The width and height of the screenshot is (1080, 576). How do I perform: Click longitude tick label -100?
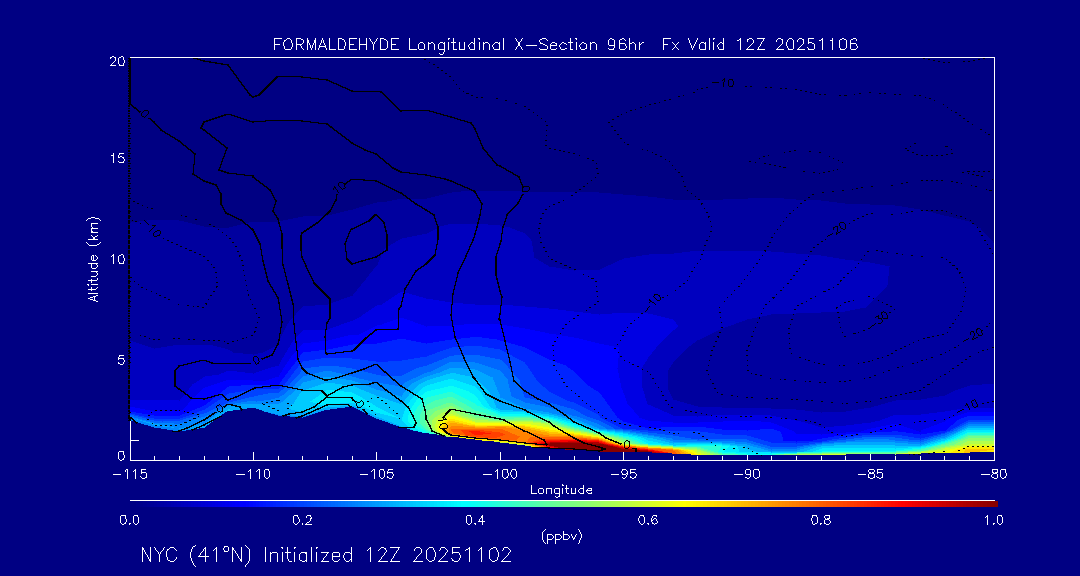coord(500,474)
